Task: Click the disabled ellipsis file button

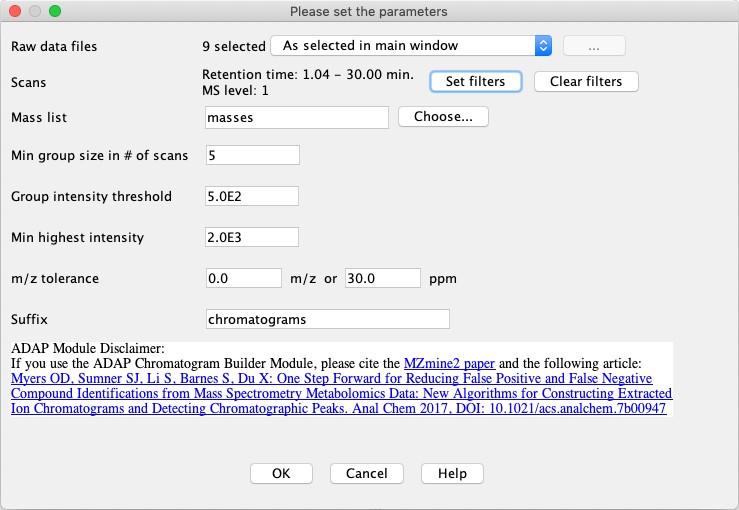Action: (594, 46)
